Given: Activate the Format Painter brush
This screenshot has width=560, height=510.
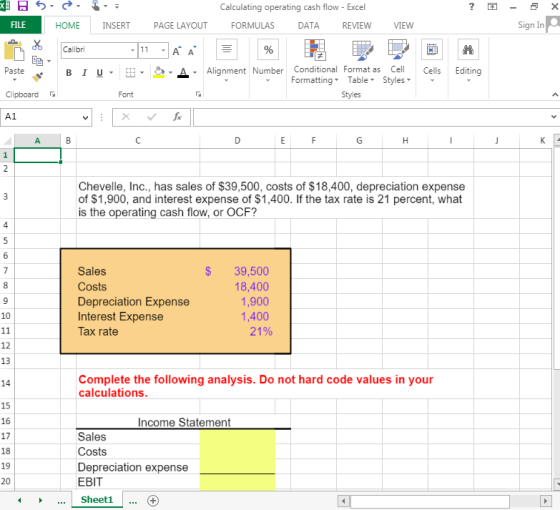Looking at the screenshot, I should coord(37,77).
